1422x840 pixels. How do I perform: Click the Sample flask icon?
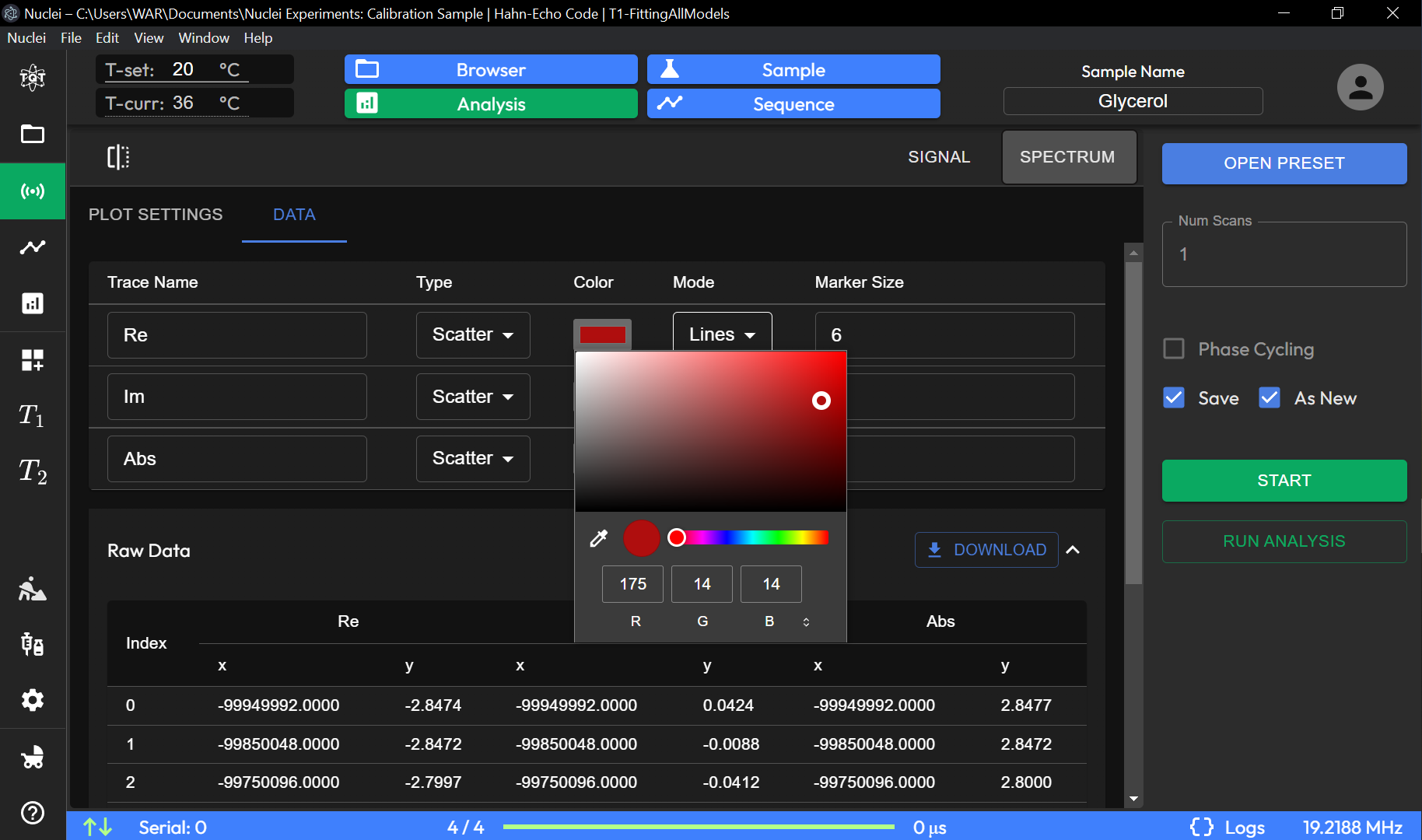[670, 69]
